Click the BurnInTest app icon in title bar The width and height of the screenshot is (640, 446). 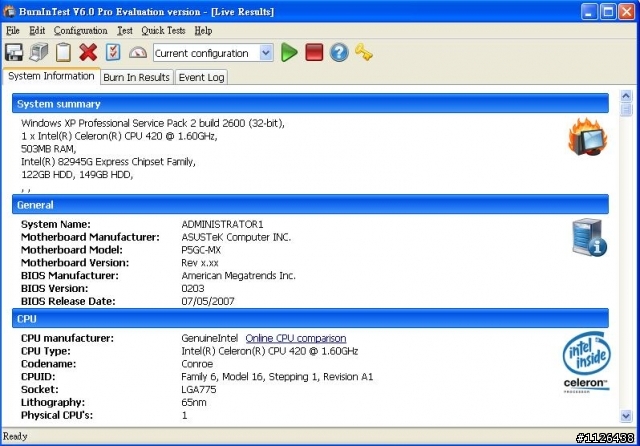(x=9, y=11)
